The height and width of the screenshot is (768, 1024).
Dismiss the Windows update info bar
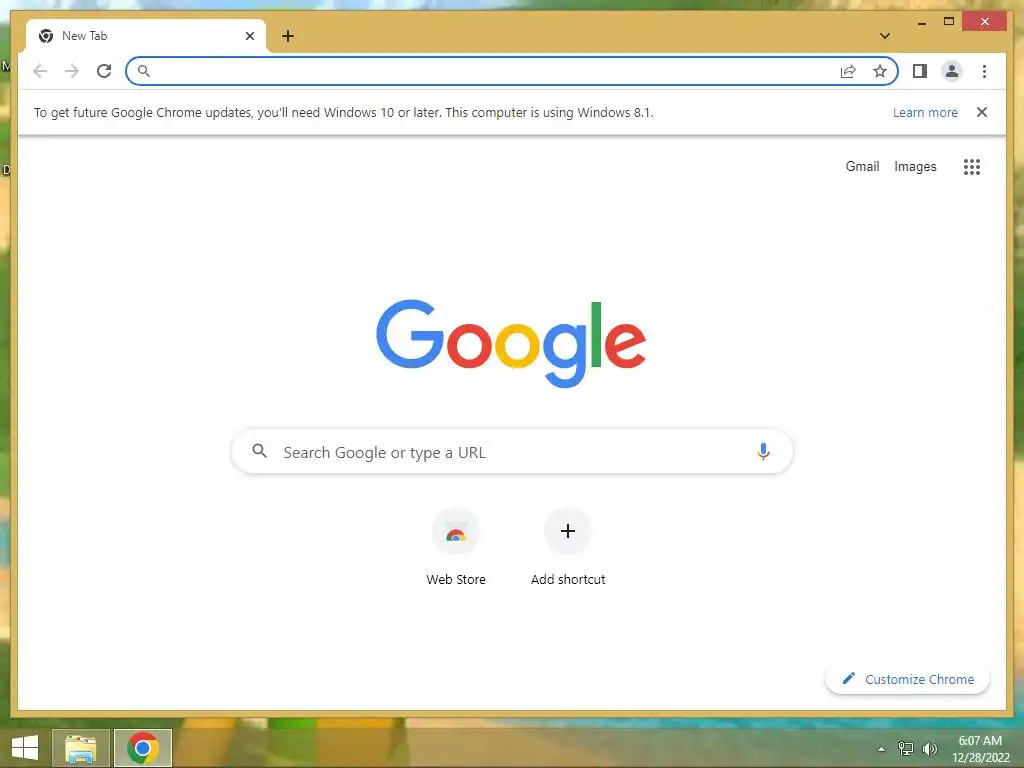click(x=982, y=112)
